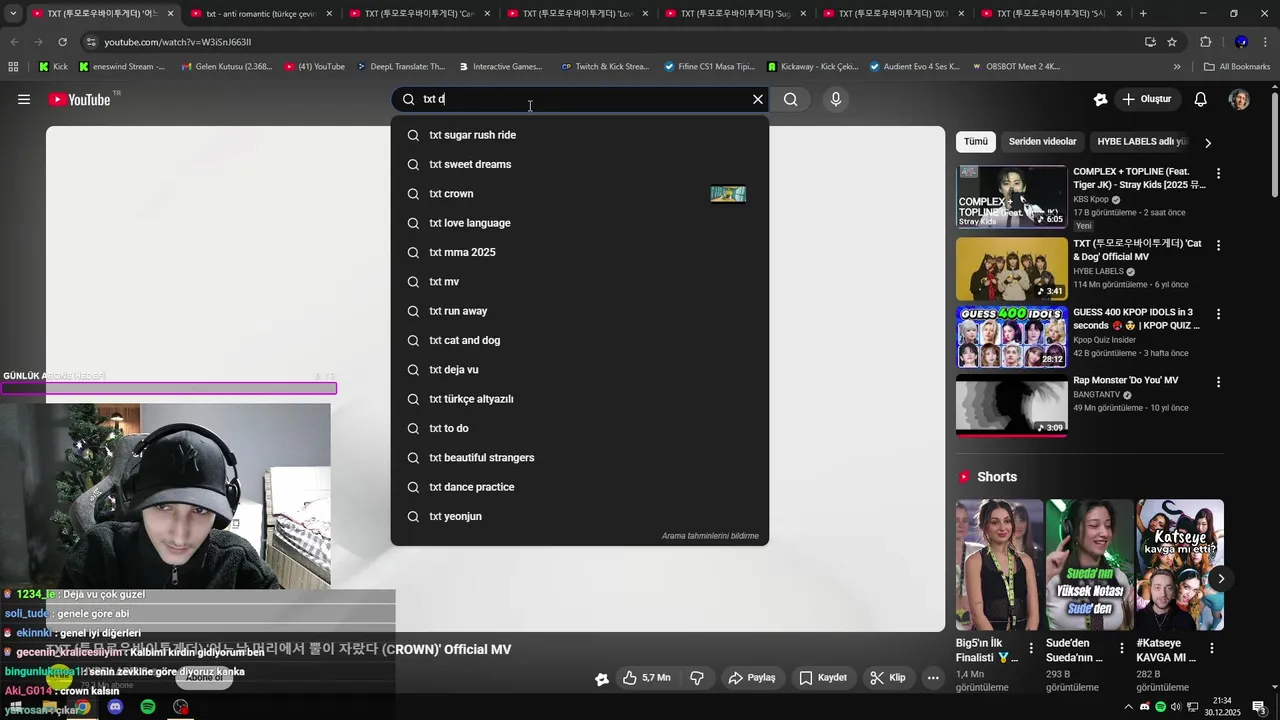Open options for 'GUESS 400 KPOP IDOLS' video
This screenshot has width=1280, height=720.
[1218, 313]
